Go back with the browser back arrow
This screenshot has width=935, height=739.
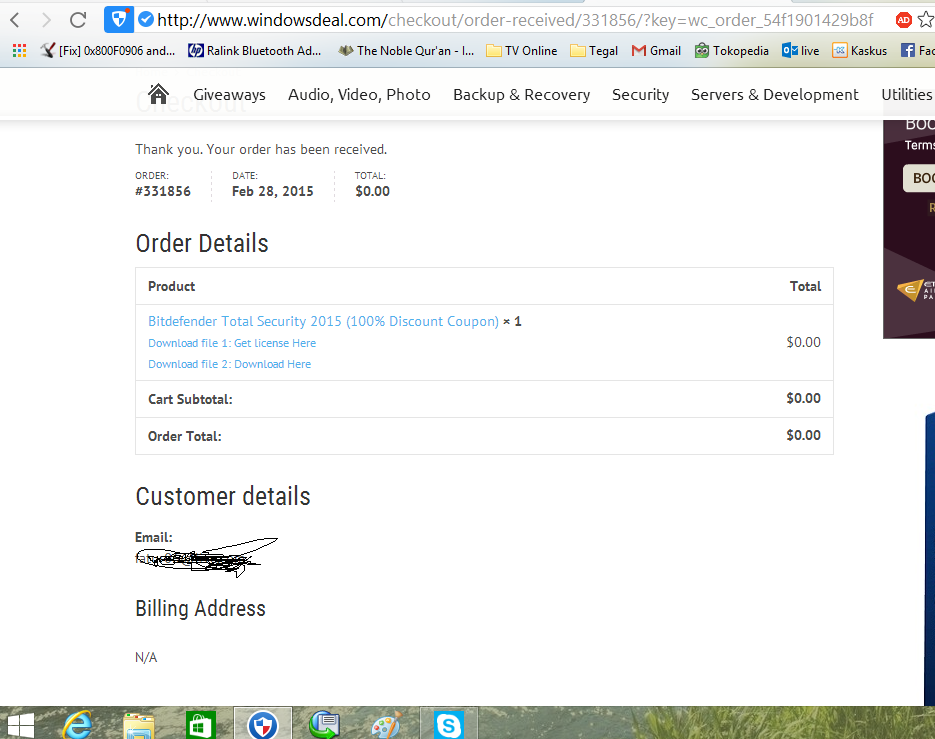coord(16,20)
